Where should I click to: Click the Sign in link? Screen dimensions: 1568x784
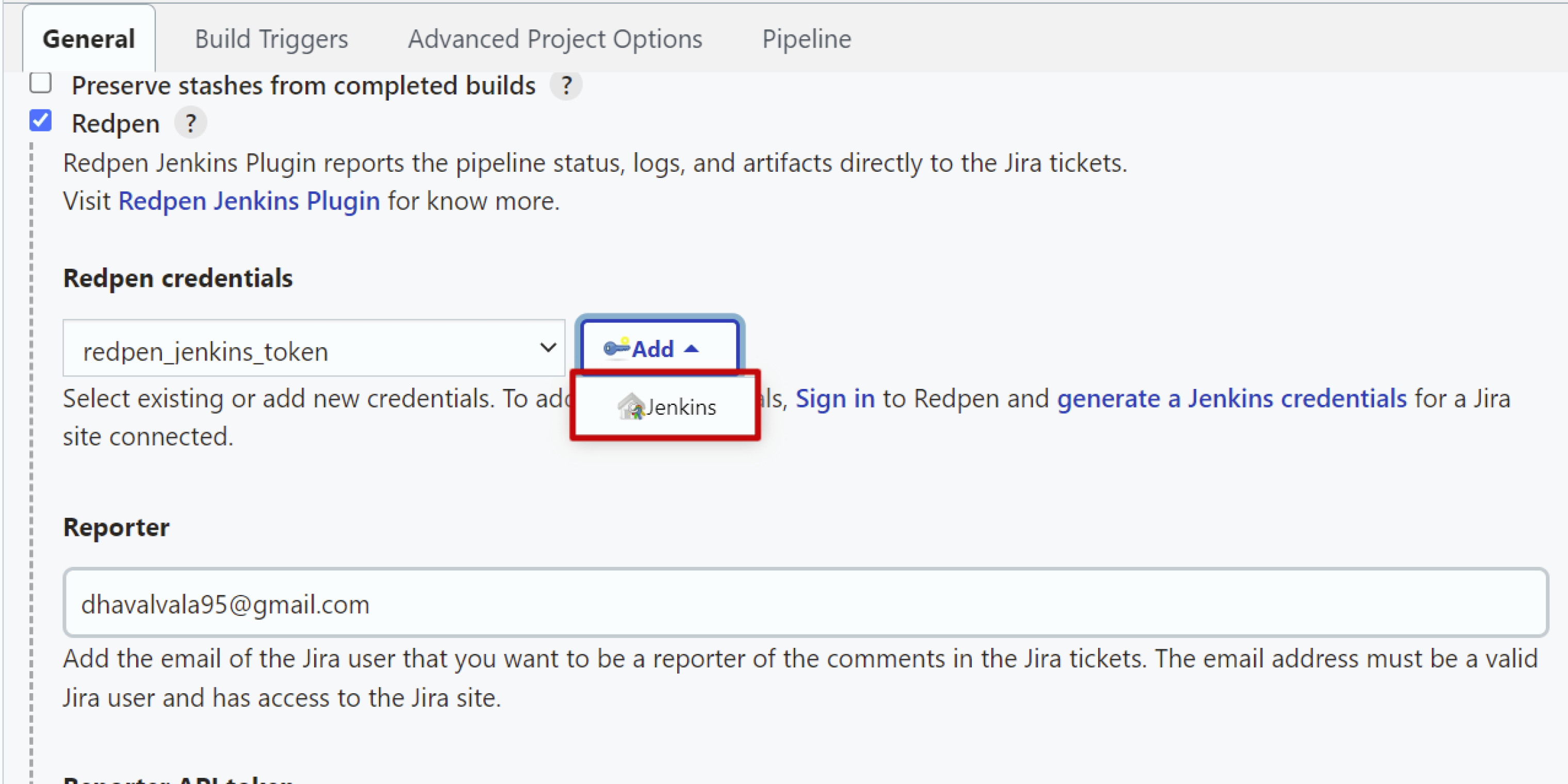[835, 399]
